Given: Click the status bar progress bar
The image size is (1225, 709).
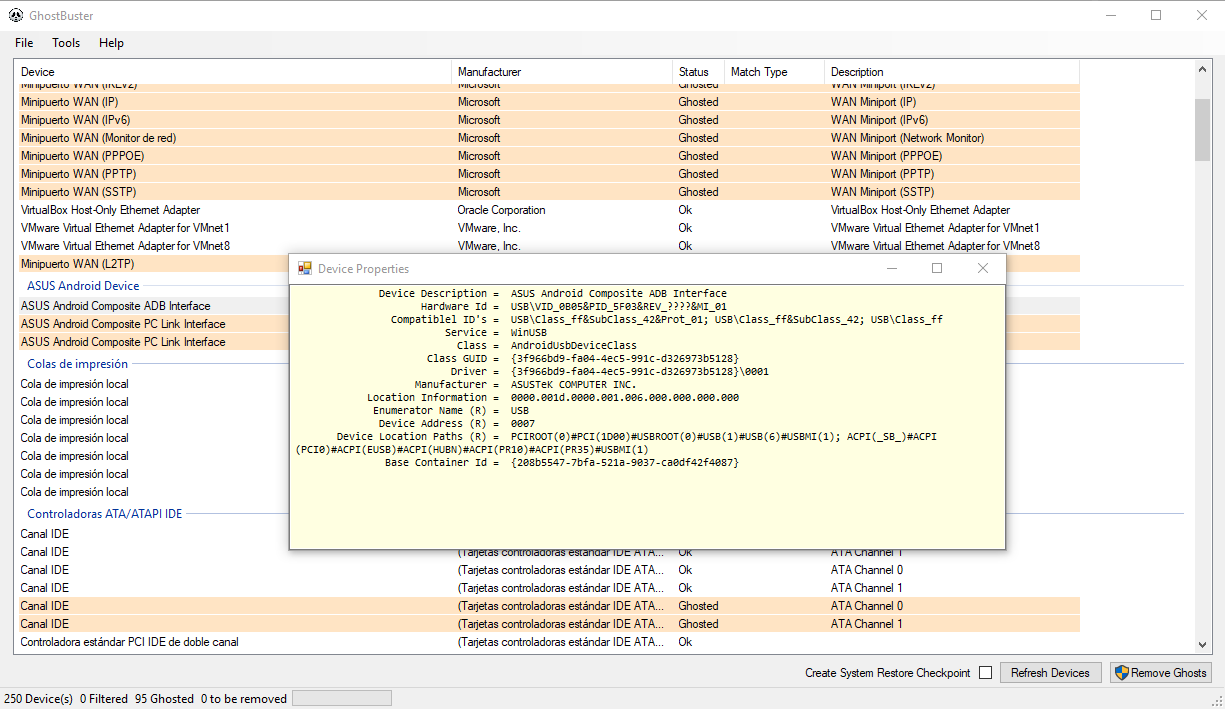Looking at the screenshot, I should [342, 698].
